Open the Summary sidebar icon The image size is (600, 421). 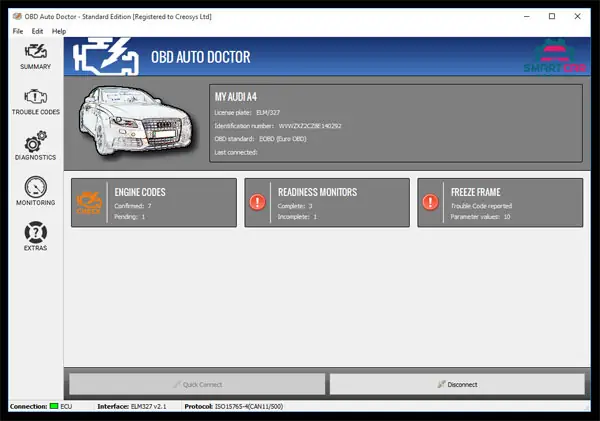36,54
